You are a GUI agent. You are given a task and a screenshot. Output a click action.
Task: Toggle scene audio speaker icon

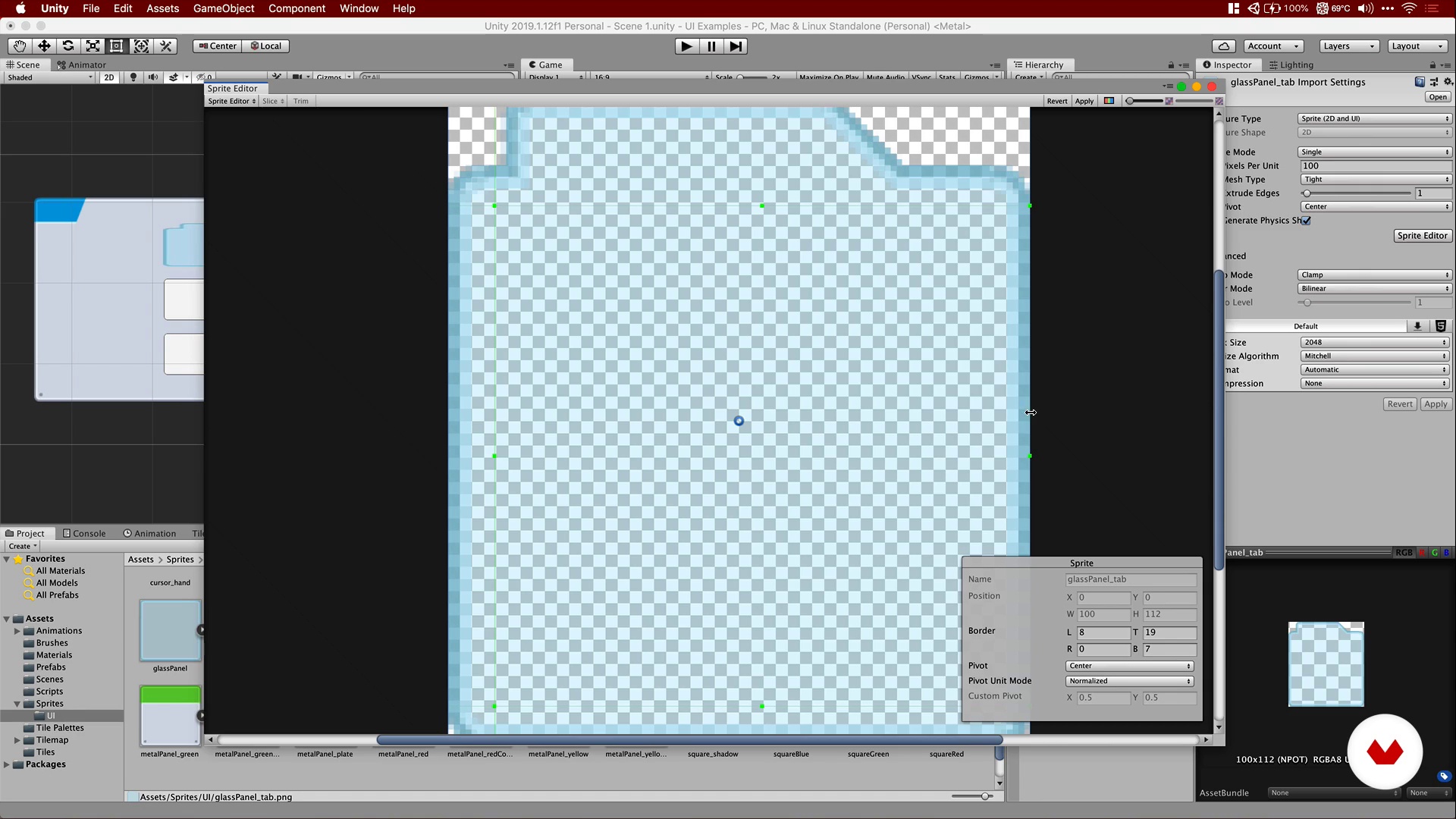(153, 77)
